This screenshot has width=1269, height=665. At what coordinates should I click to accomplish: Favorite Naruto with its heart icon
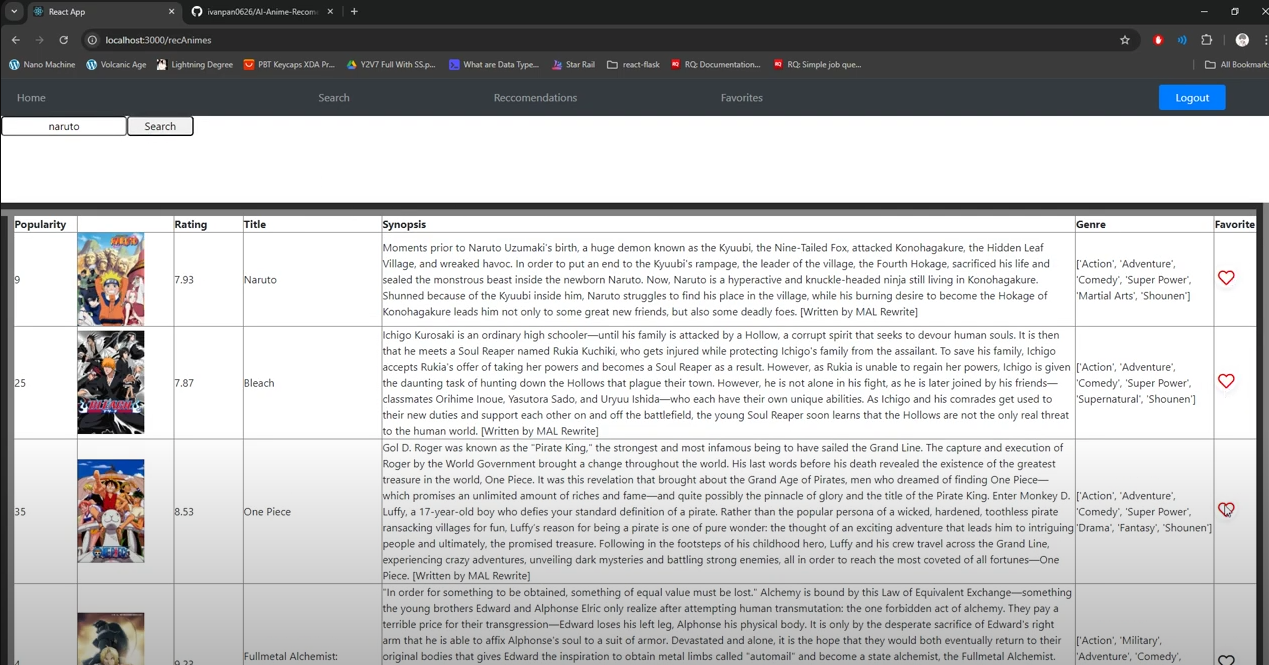click(x=1226, y=278)
